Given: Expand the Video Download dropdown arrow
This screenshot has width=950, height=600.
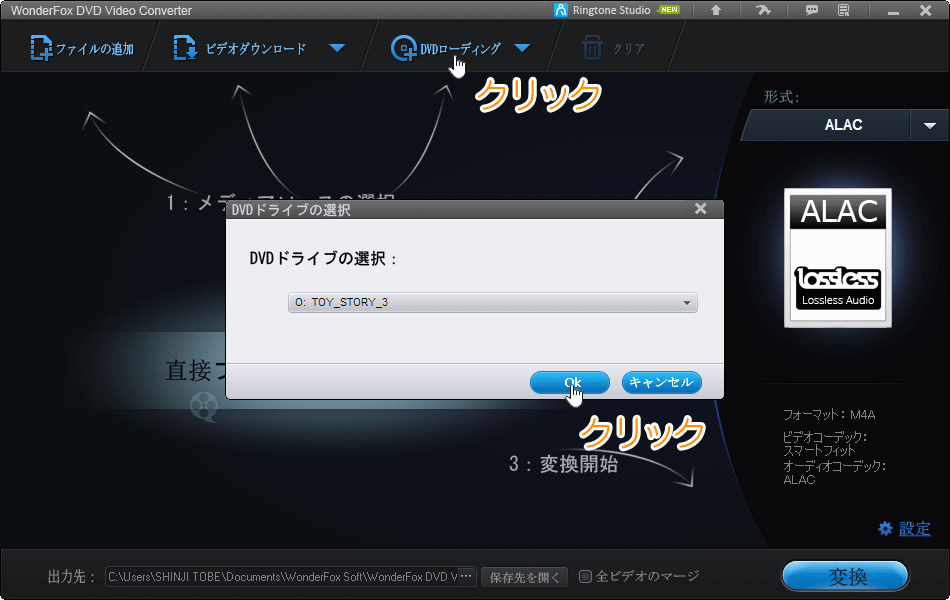Looking at the screenshot, I should pyautogui.click(x=337, y=48).
